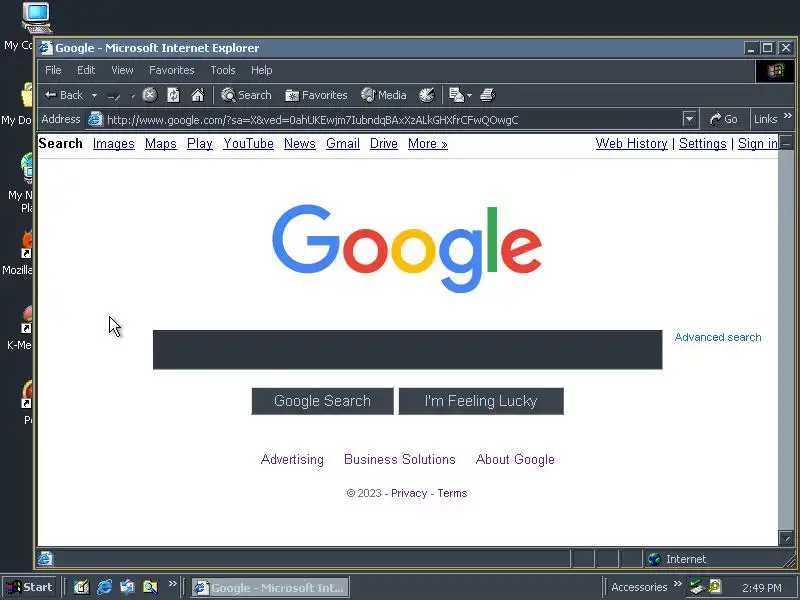Click the Sign in link
This screenshot has height=600, width=800.
click(x=758, y=144)
